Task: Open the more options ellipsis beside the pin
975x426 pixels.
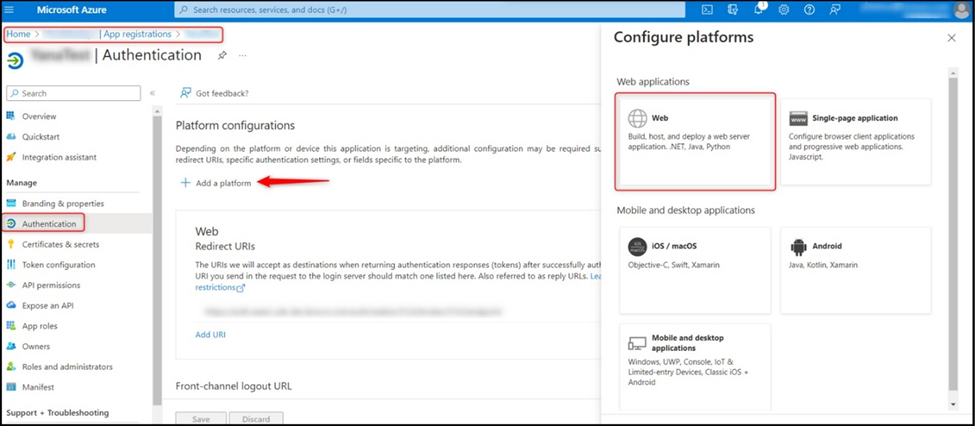Action: click(243, 56)
